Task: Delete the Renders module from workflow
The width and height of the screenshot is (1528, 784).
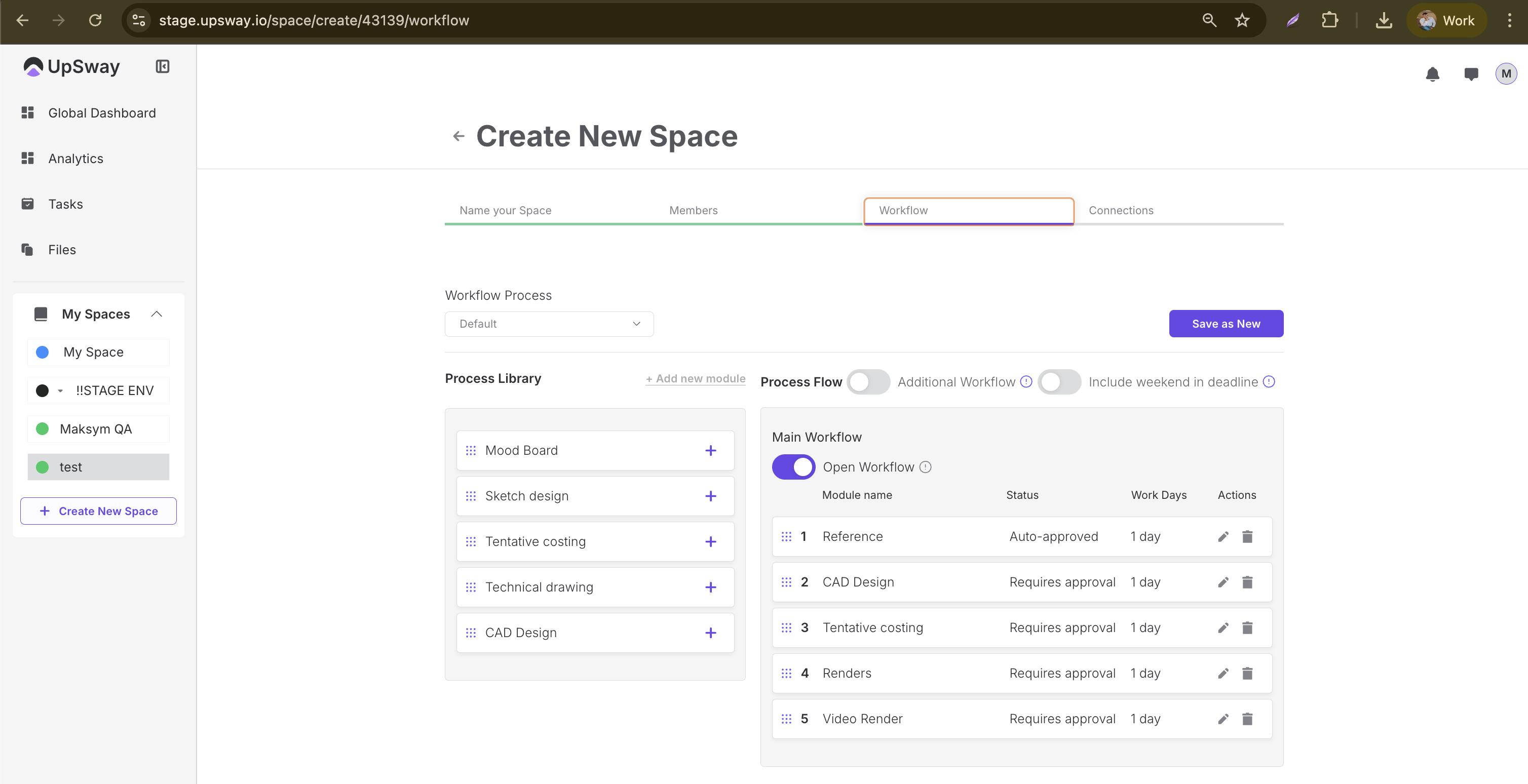Action: [1247, 673]
